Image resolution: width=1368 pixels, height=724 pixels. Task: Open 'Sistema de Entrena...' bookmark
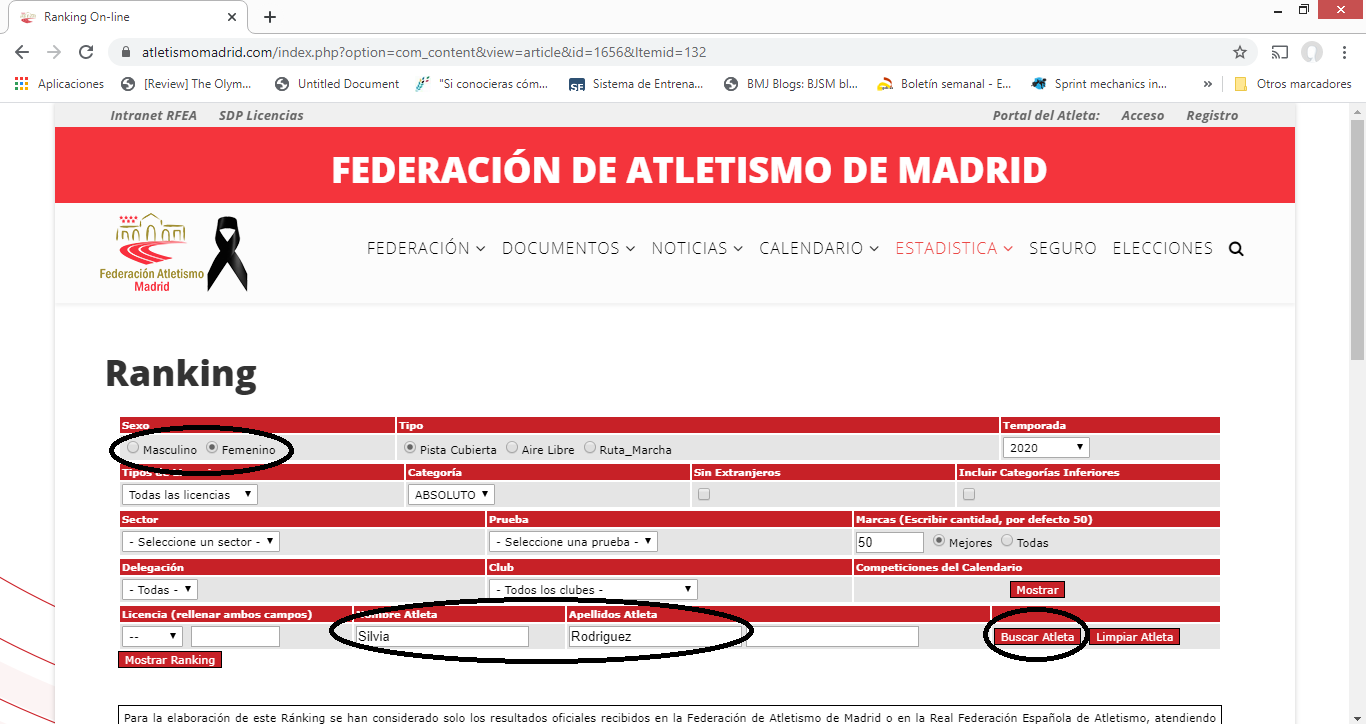tap(636, 84)
